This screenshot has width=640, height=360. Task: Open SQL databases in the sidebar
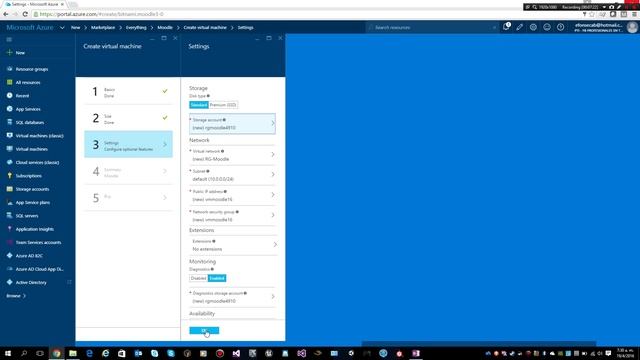pos(30,122)
